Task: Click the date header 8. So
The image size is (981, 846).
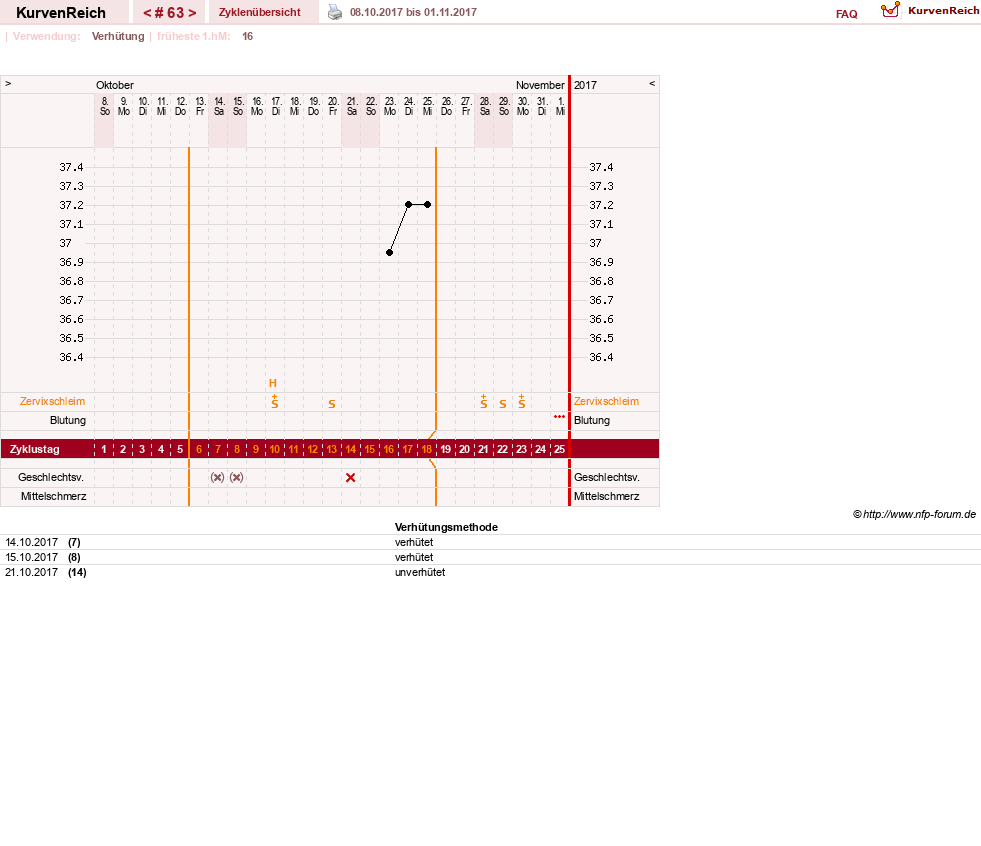Action: 104,106
